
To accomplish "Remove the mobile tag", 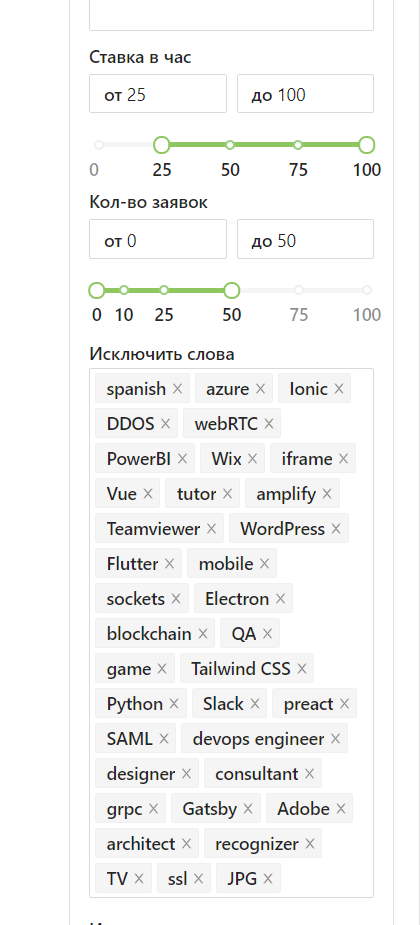I will 264,564.
